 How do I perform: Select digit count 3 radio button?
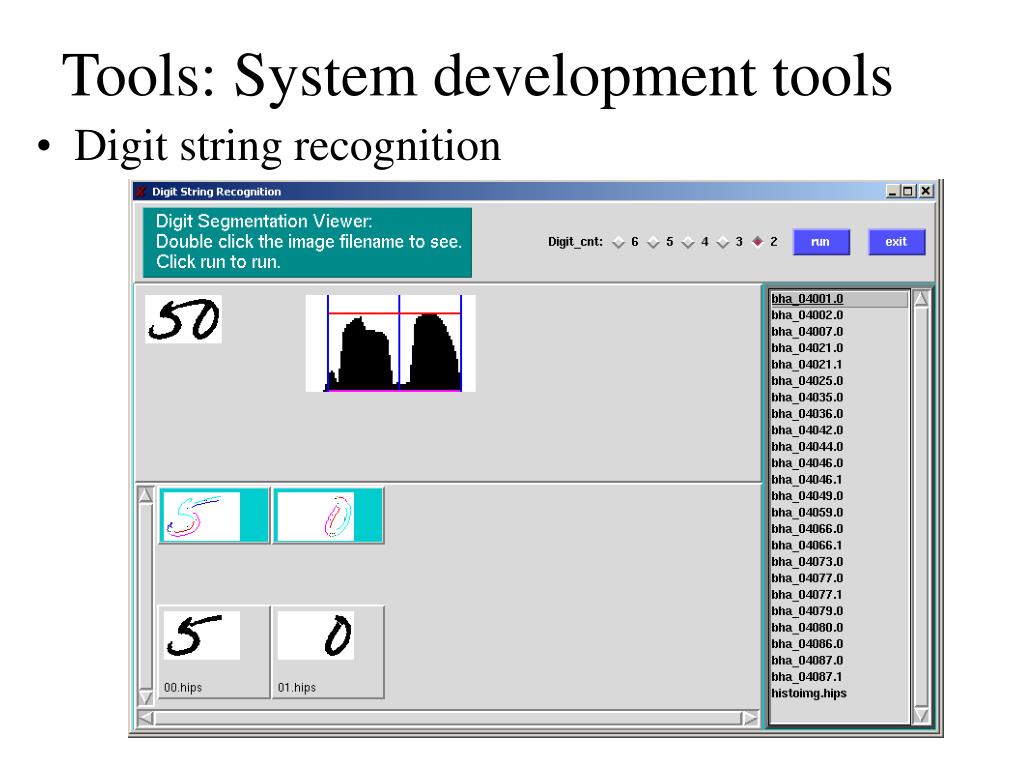(x=723, y=242)
